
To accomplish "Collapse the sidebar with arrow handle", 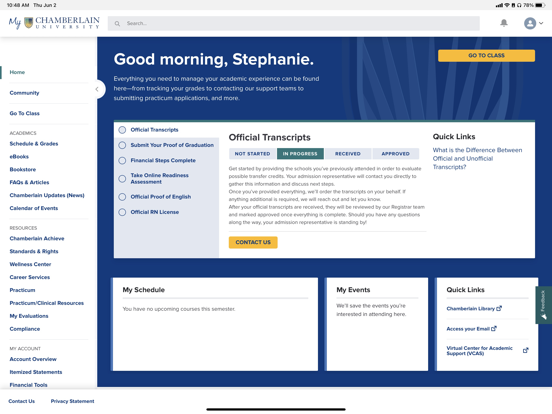I will click(97, 89).
